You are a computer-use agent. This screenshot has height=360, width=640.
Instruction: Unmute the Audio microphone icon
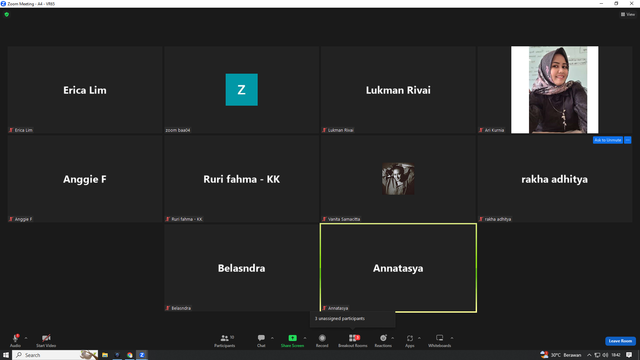coord(16,338)
